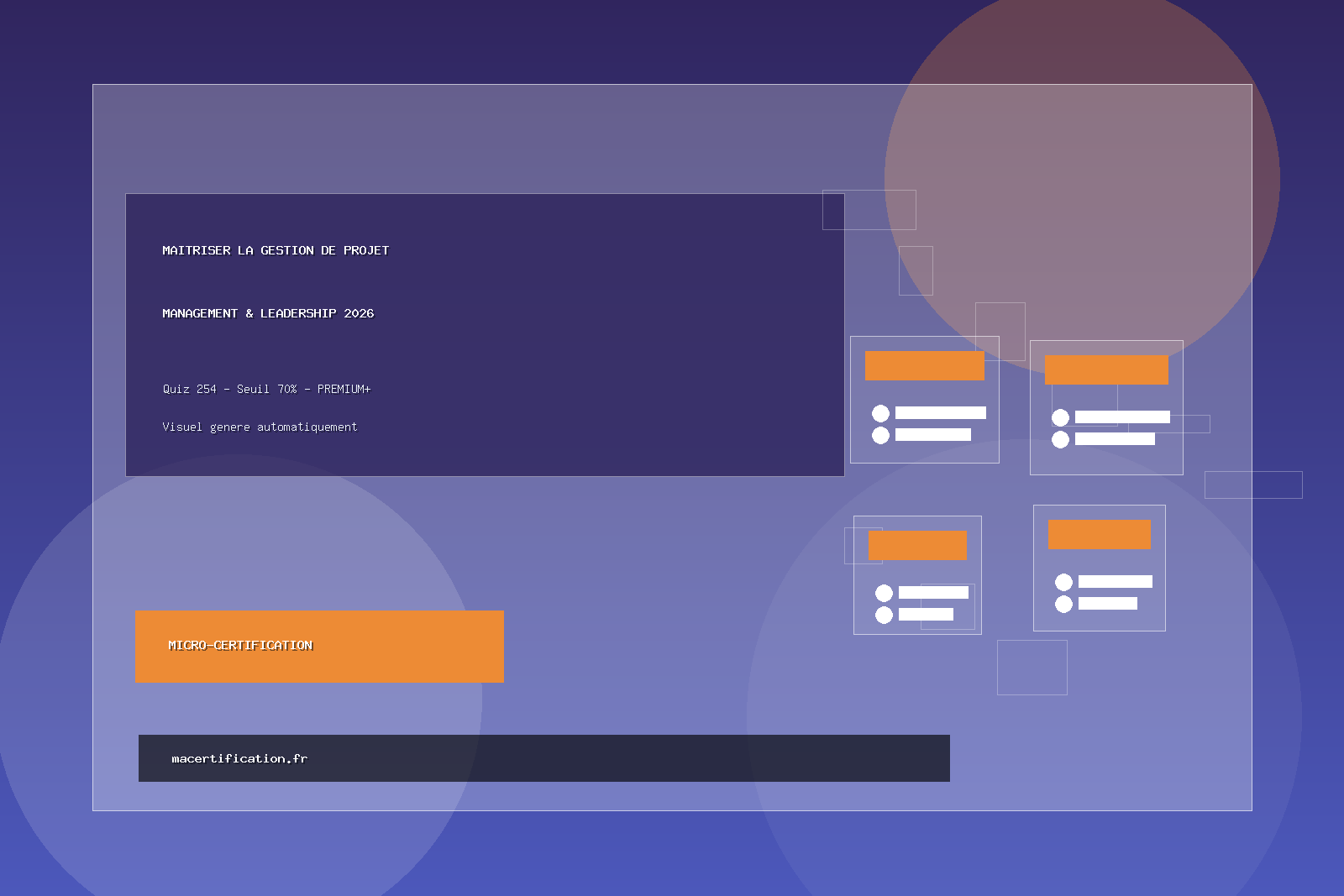Select the bottom list entry in the bottom-right card

pos(1107,603)
